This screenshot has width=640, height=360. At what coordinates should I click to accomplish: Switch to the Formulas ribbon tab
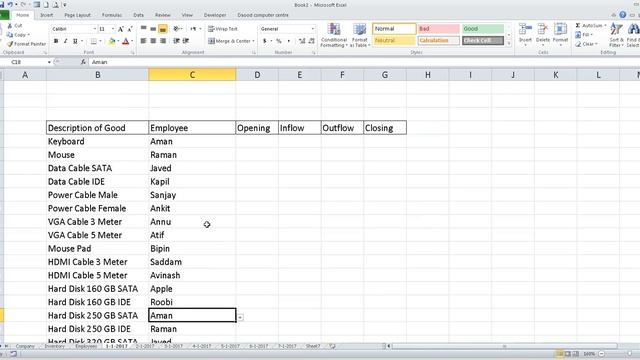[112, 15]
